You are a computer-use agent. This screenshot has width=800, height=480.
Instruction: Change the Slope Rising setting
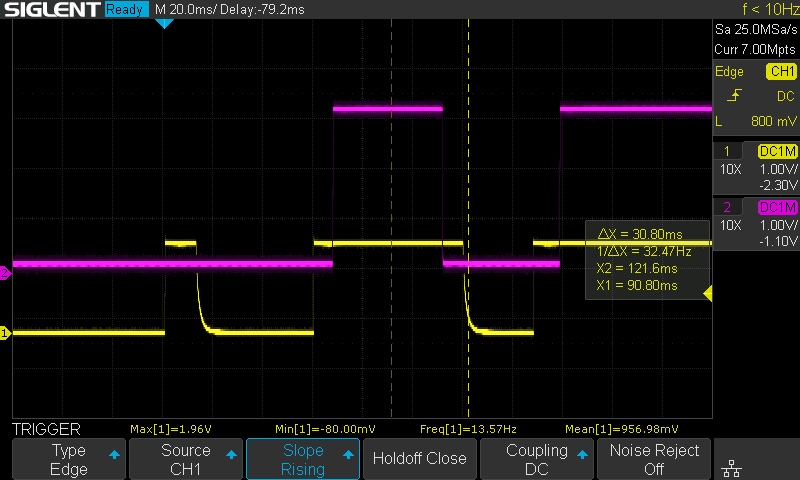303,459
